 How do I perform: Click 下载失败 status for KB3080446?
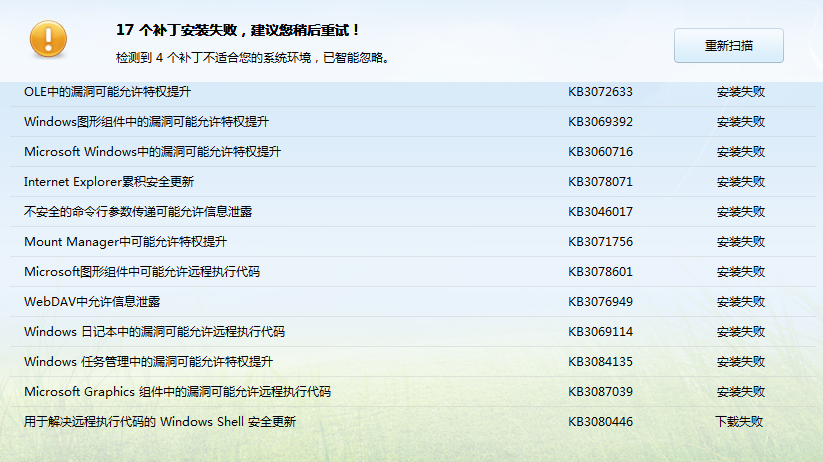point(739,421)
